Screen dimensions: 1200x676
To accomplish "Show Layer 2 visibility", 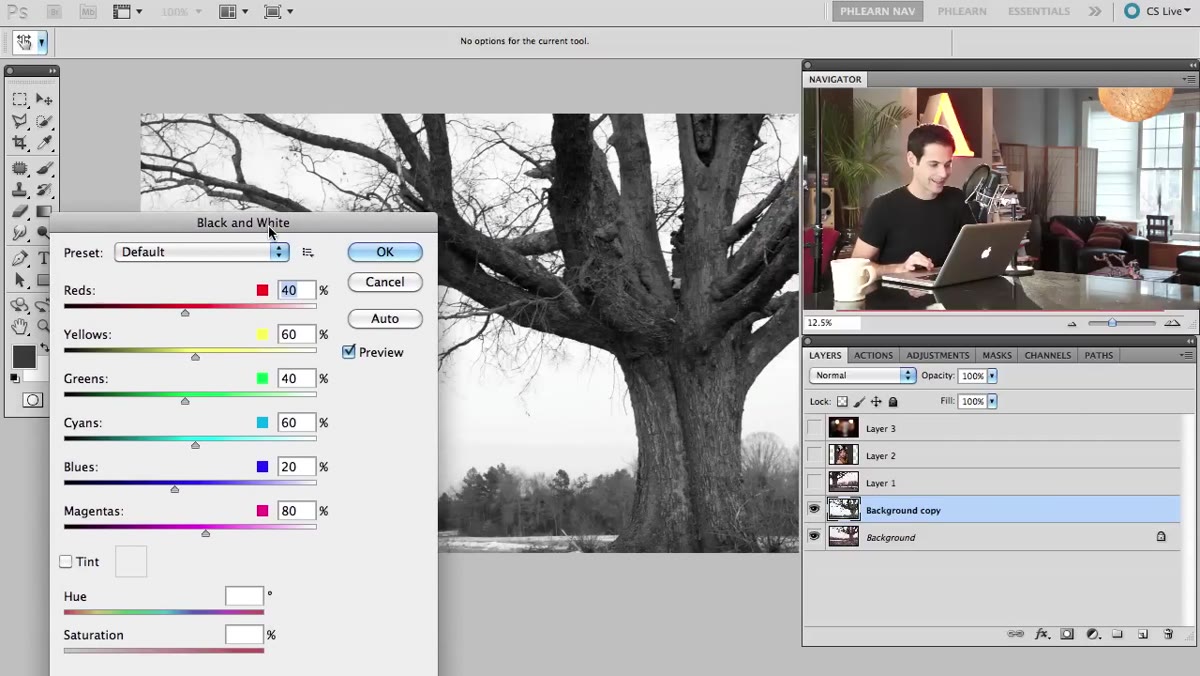I will coord(814,455).
